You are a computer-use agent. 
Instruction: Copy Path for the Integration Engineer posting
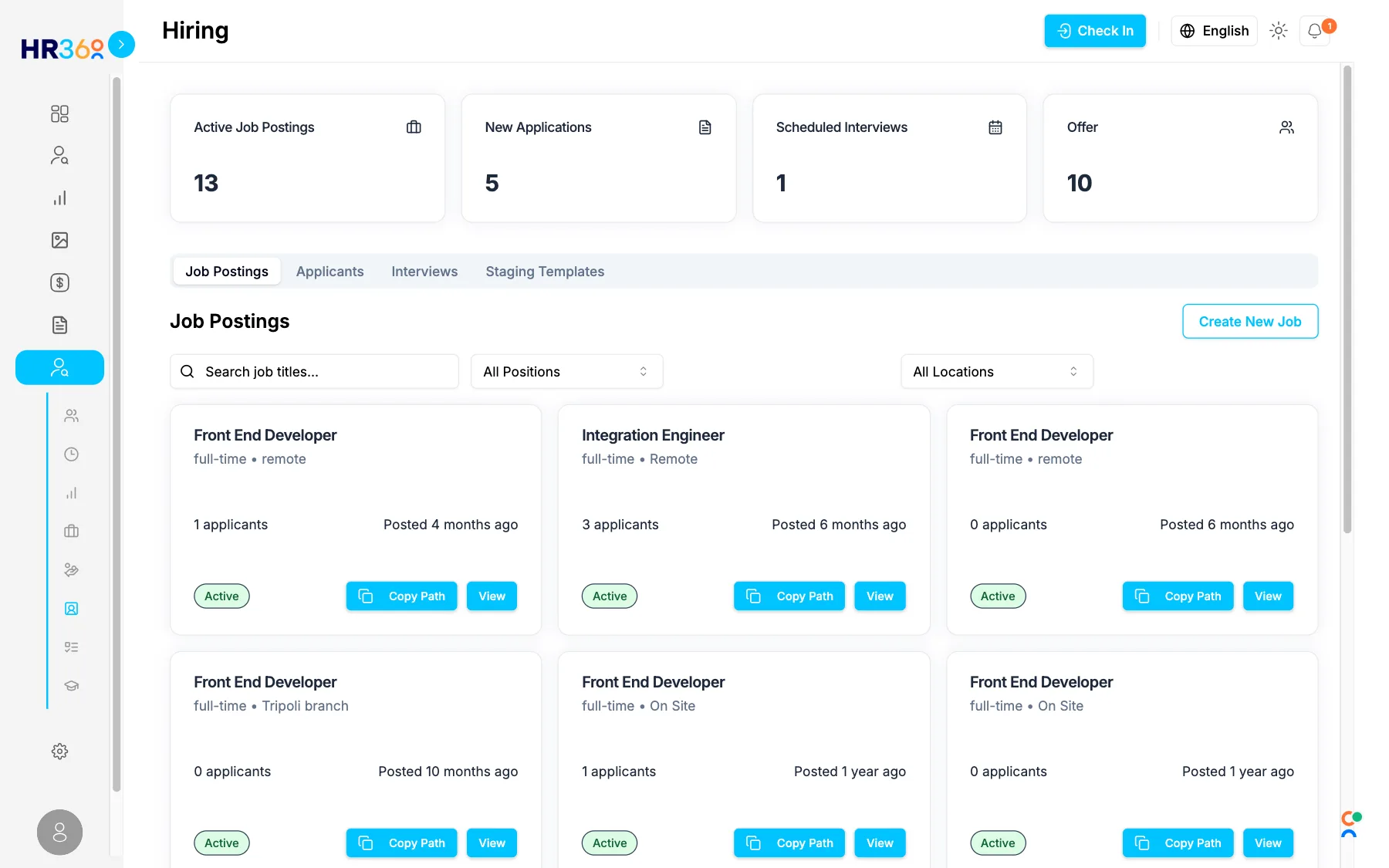[789, 596]
